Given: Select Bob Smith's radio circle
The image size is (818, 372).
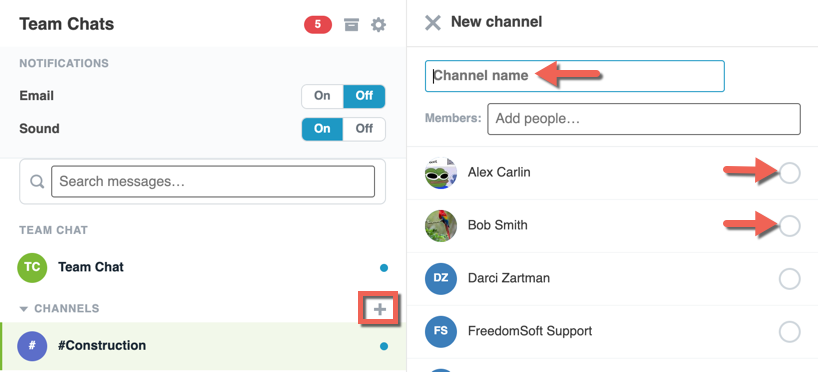Looking at the screenshot, I should pos(789,226).
